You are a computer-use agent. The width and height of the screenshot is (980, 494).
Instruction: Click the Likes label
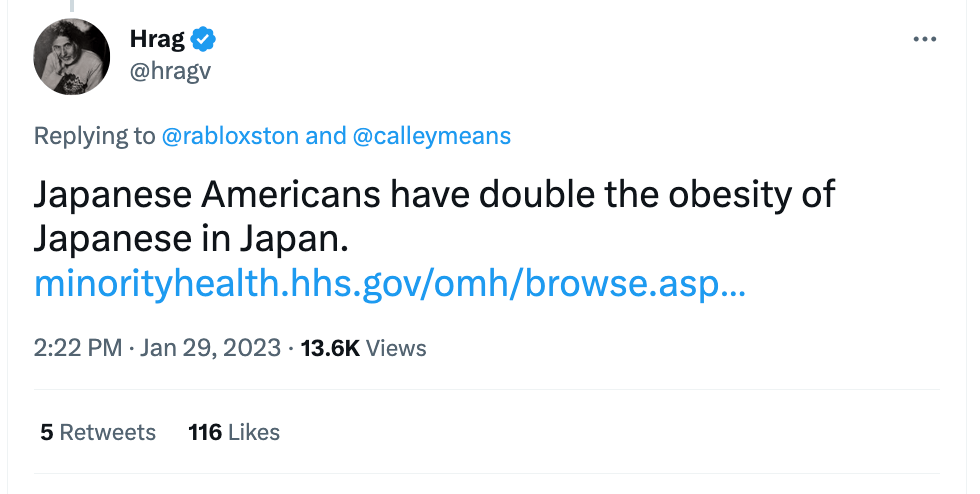point(254,432)
